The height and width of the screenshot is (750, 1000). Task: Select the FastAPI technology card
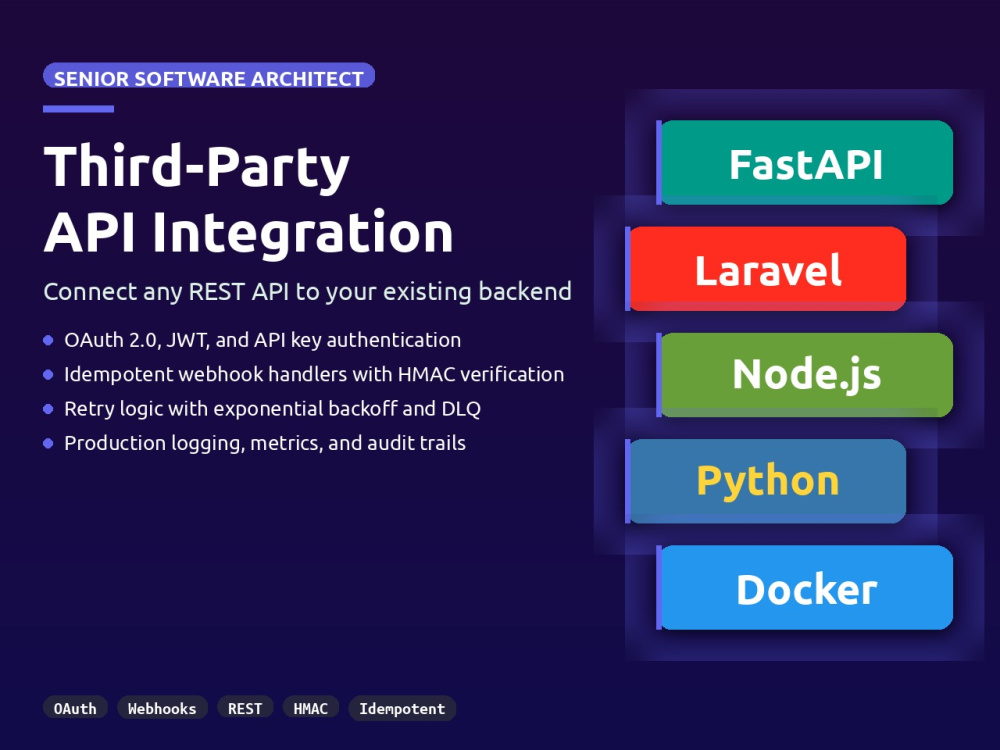pos(805,163)
